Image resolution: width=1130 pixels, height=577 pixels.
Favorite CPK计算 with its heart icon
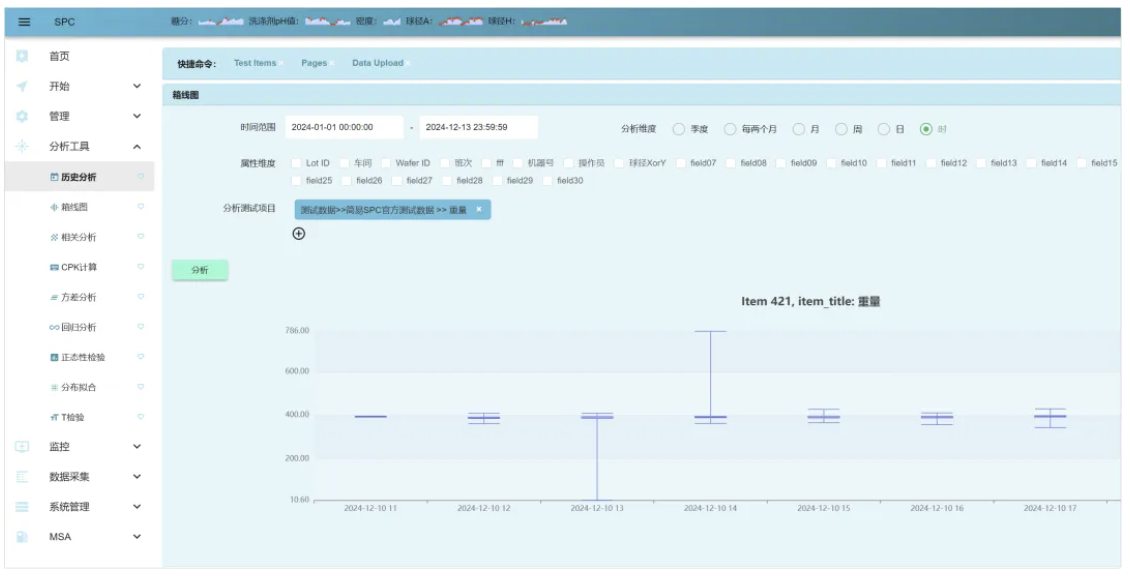[141, 267]
